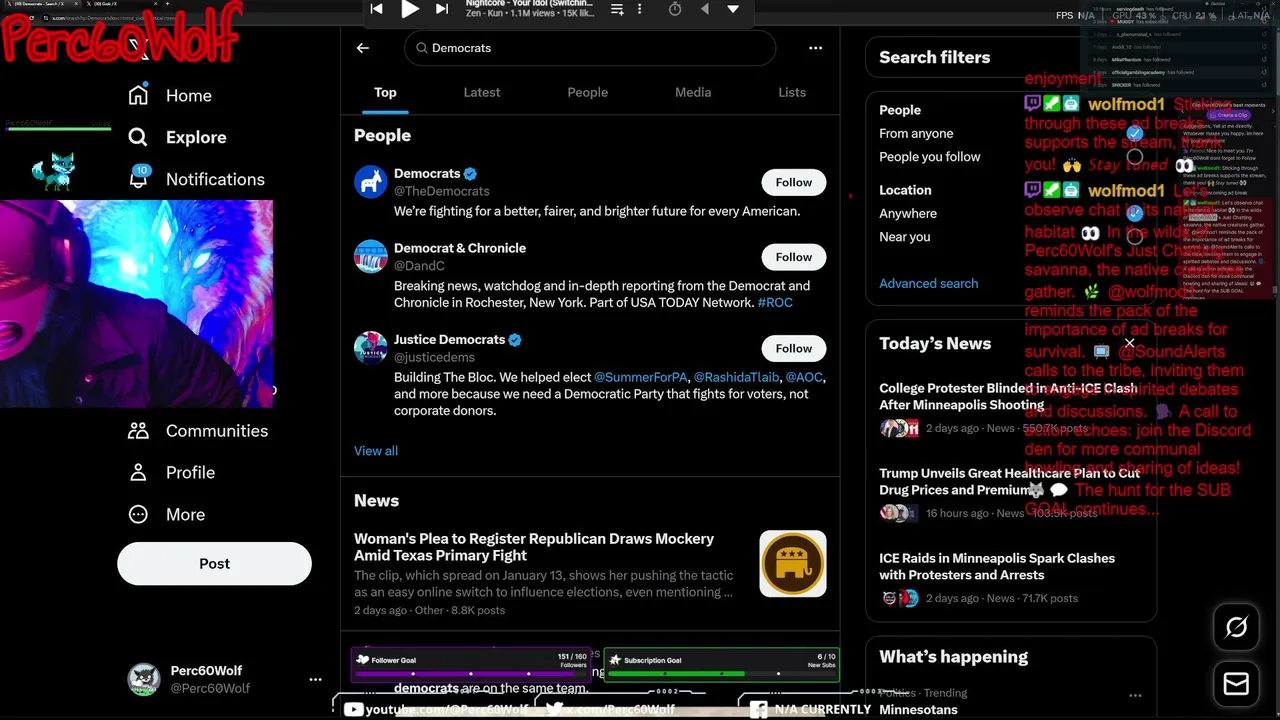Go back using search arrow
The image size is (1280, 720).
point(363,48)
